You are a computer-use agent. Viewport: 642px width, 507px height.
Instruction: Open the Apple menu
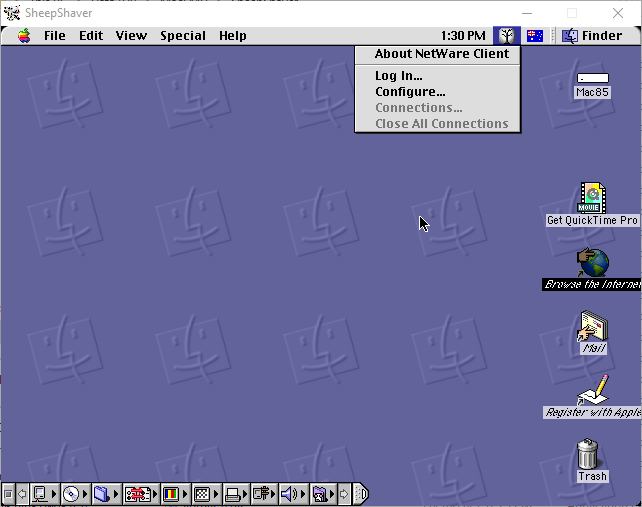click(x=24, y=36)
